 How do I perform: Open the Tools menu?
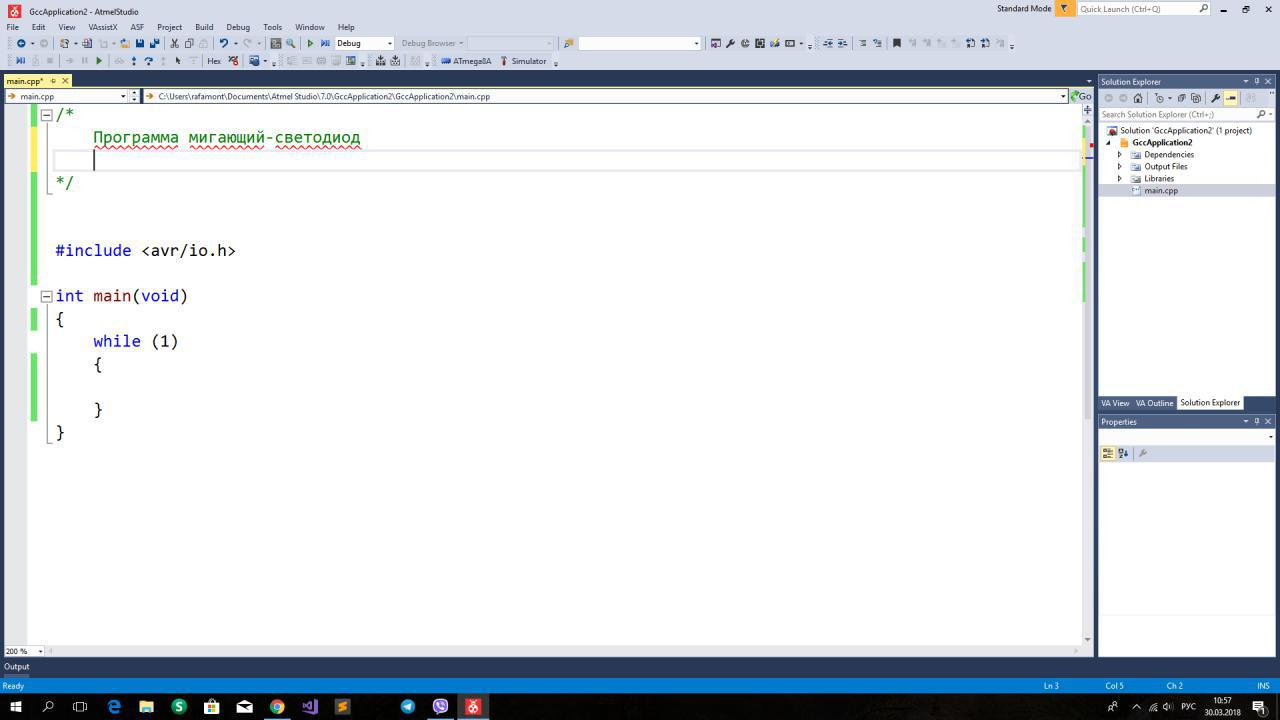coord(272,27)
